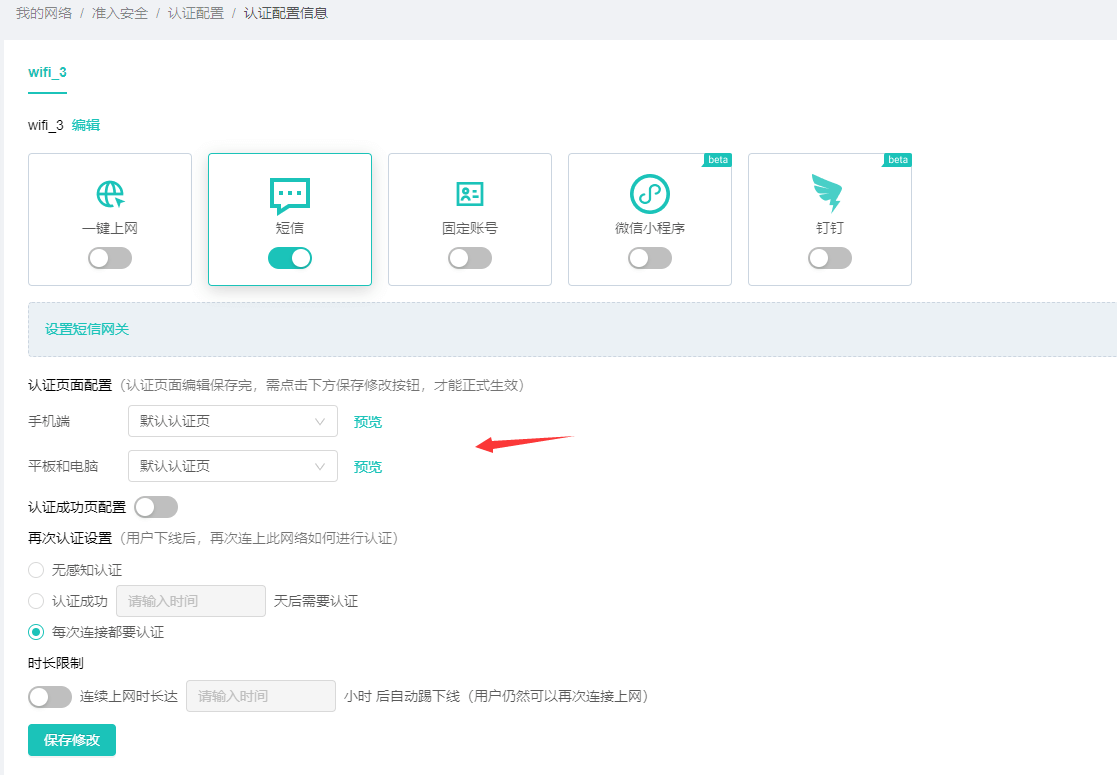
Task: Expand the 平板和电脑 authentication page dropdown
Action: (233, 466)
